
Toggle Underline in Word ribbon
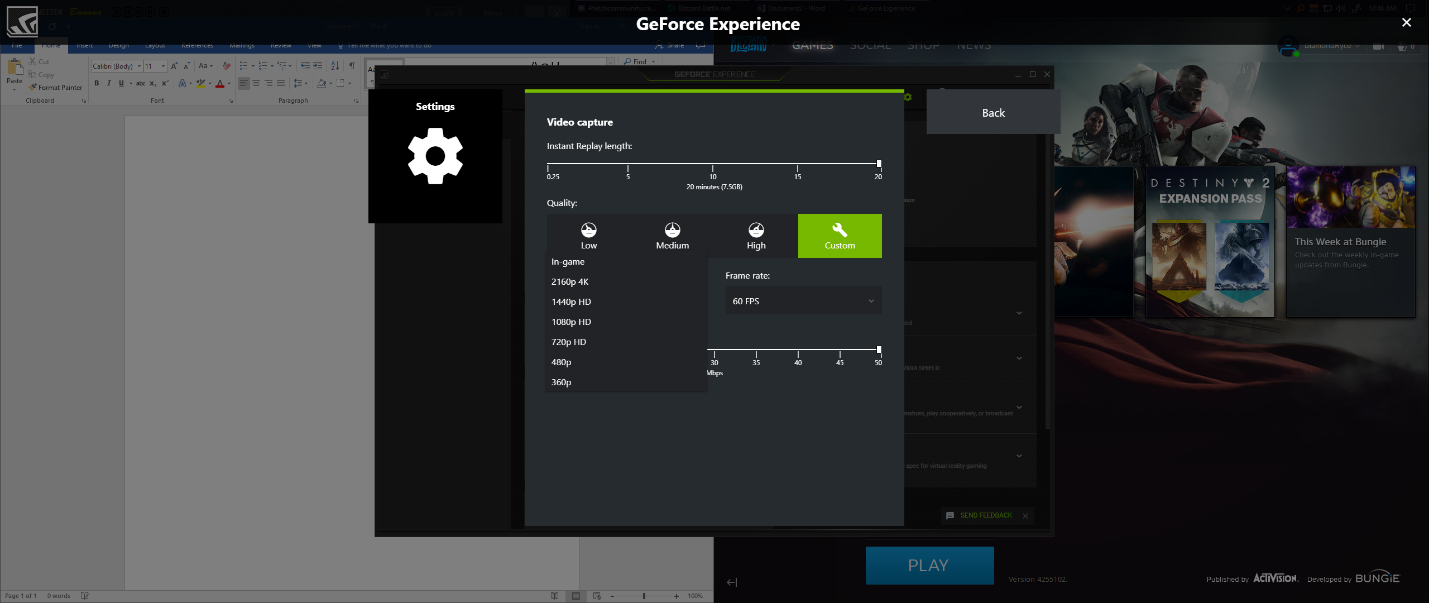[x=121, y=83]
